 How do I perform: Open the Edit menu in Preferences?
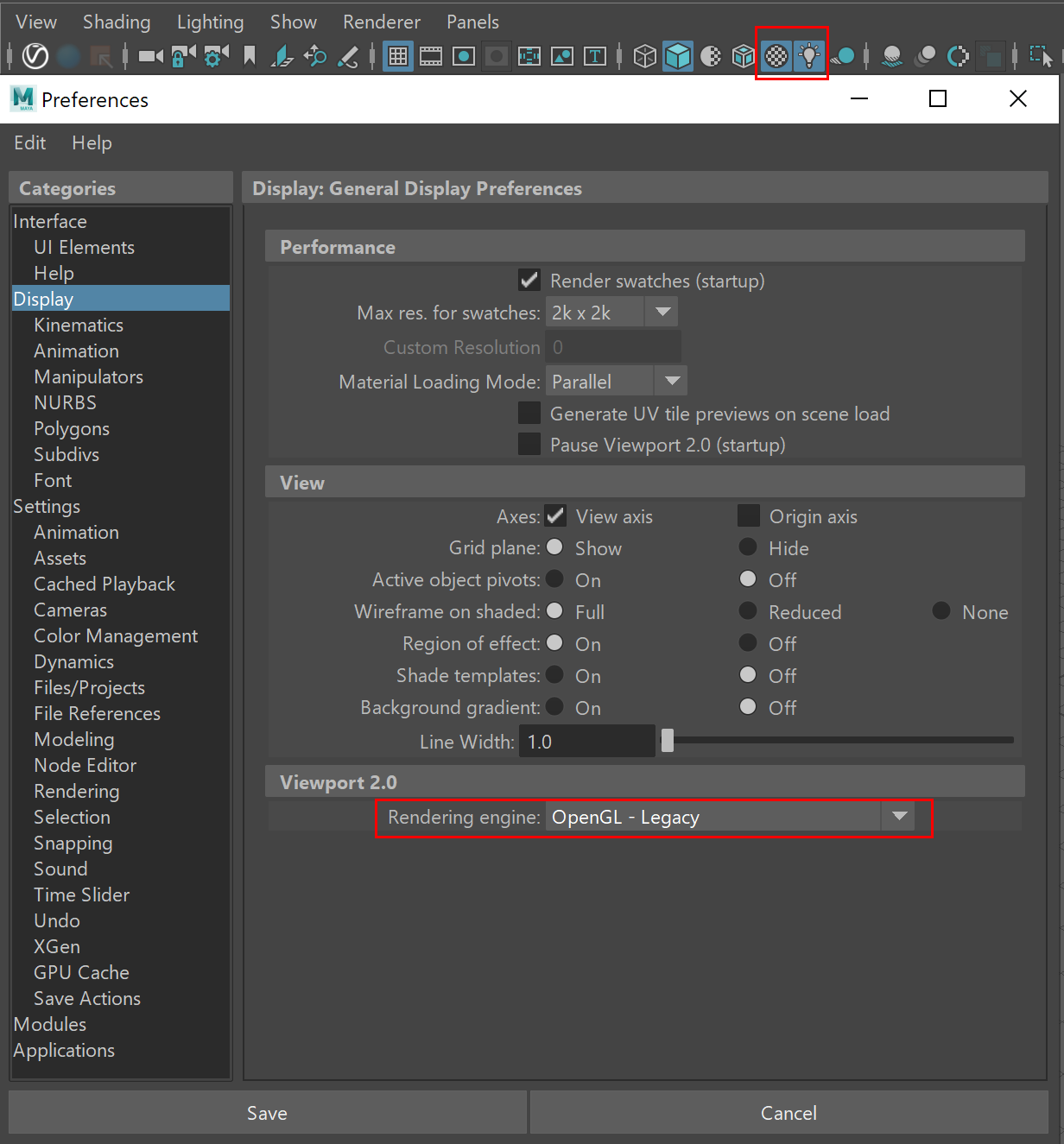tap(30, 142)
